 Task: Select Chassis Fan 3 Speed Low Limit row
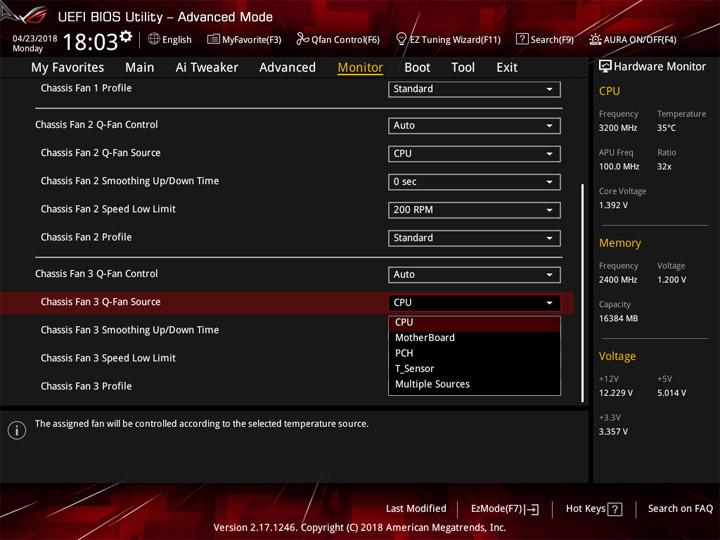click(108, 358)
